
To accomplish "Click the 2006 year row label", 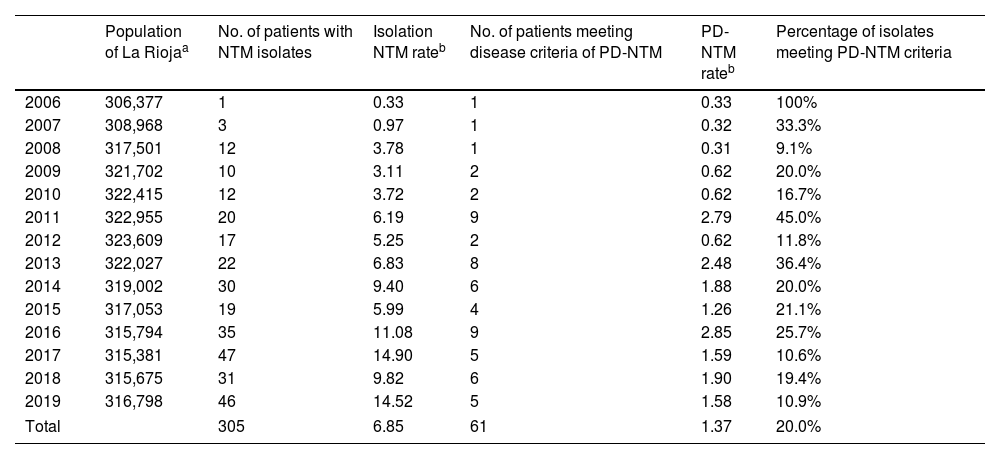I will (x=42, y=102).
